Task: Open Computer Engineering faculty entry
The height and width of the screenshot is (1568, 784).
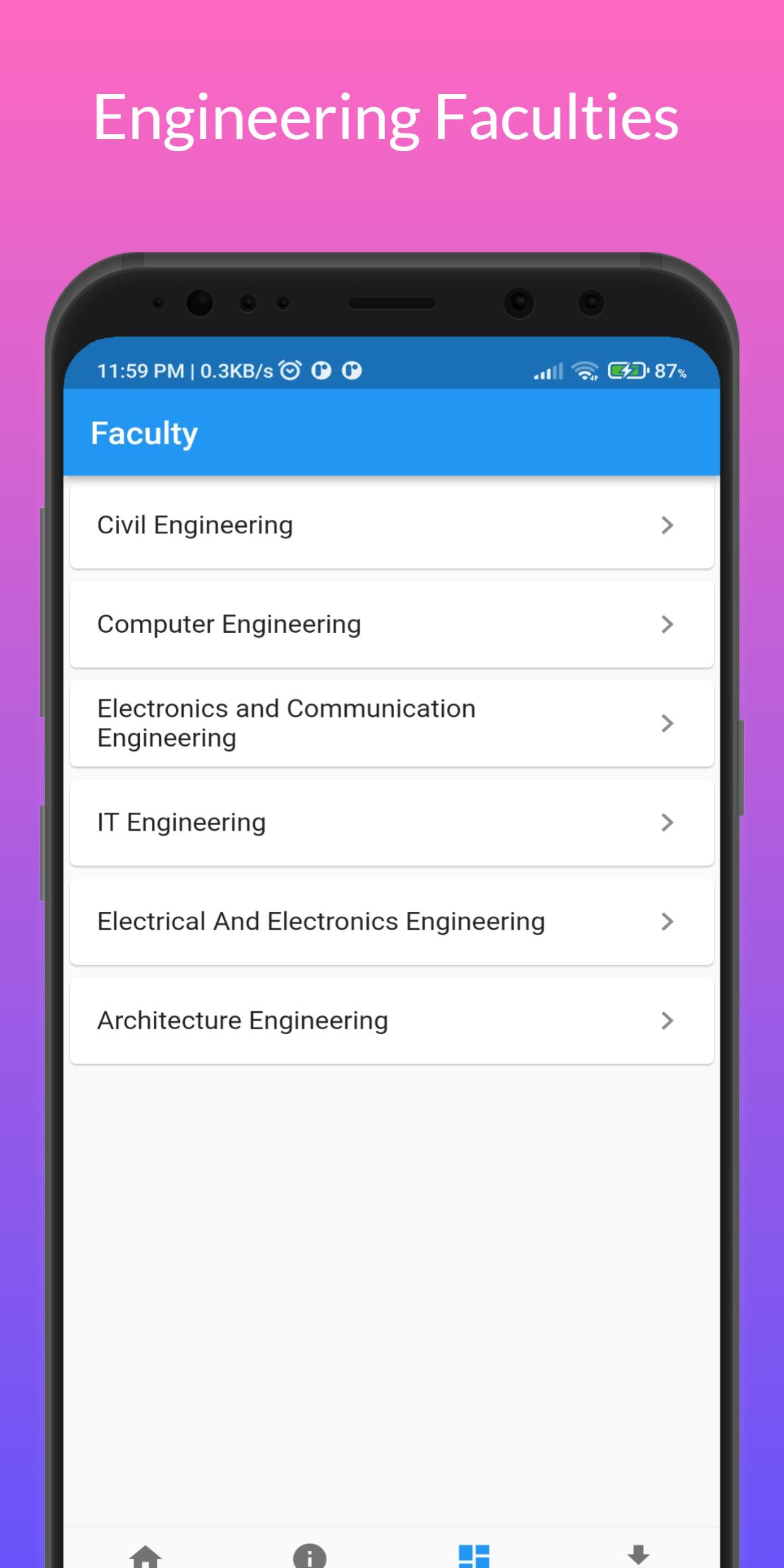Action: click(392, 624)
